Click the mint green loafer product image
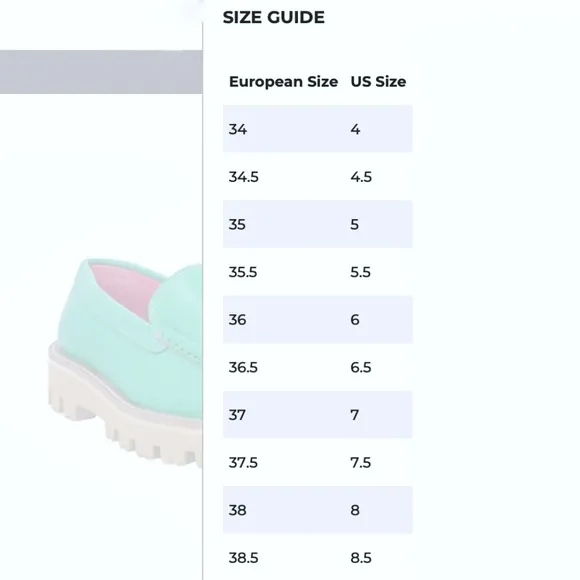 (x=125, y=363)
